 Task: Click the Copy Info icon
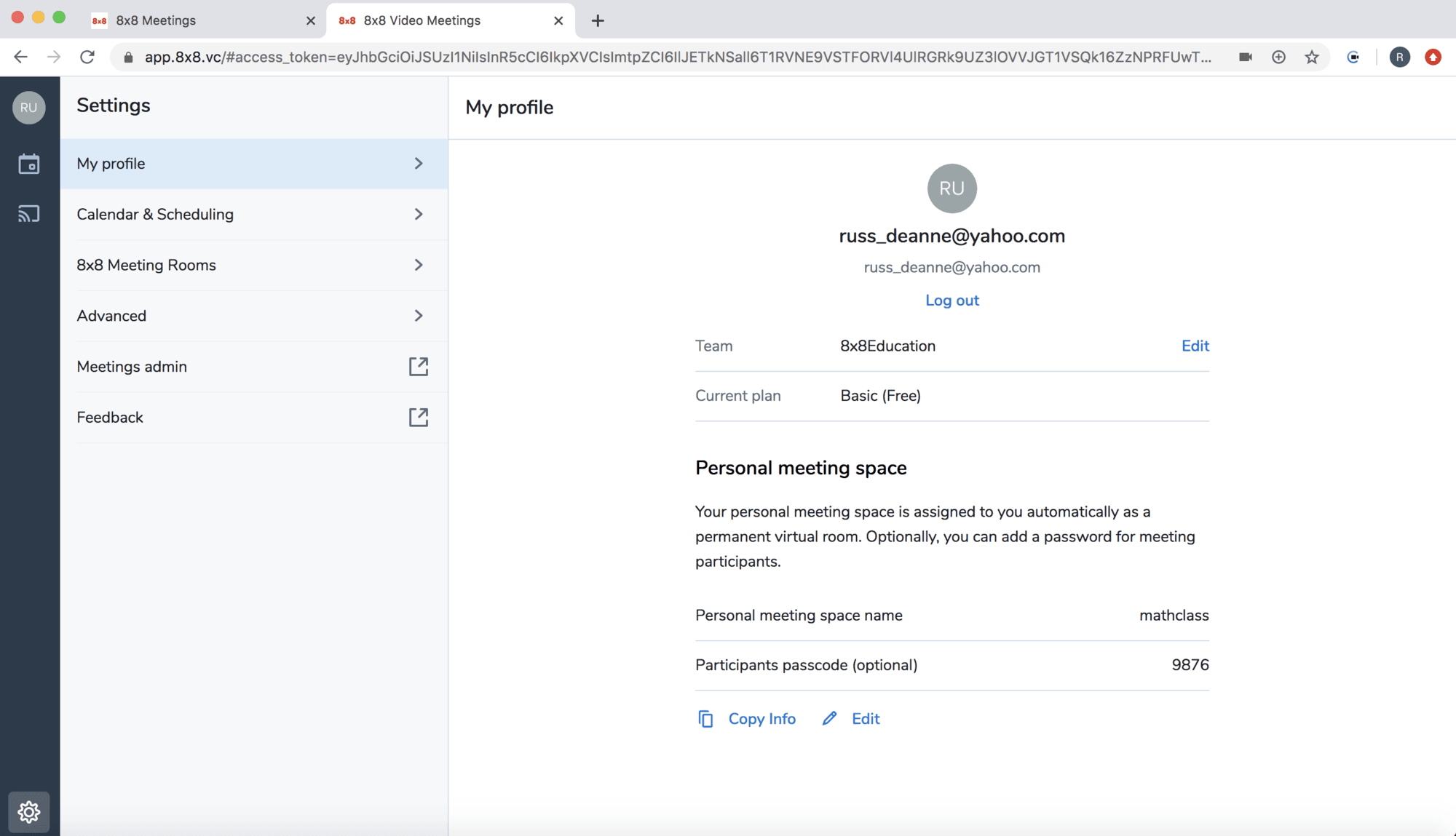coord(705,719)
